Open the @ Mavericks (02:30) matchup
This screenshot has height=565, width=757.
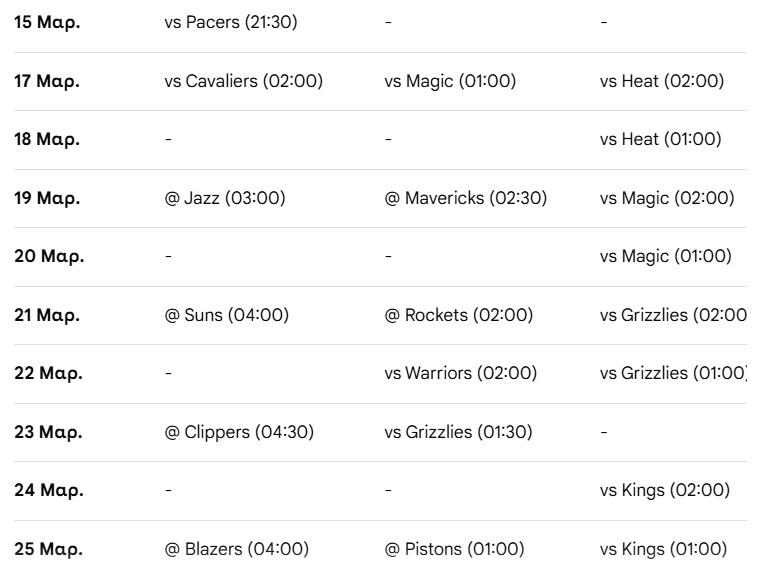coord(466,198)
